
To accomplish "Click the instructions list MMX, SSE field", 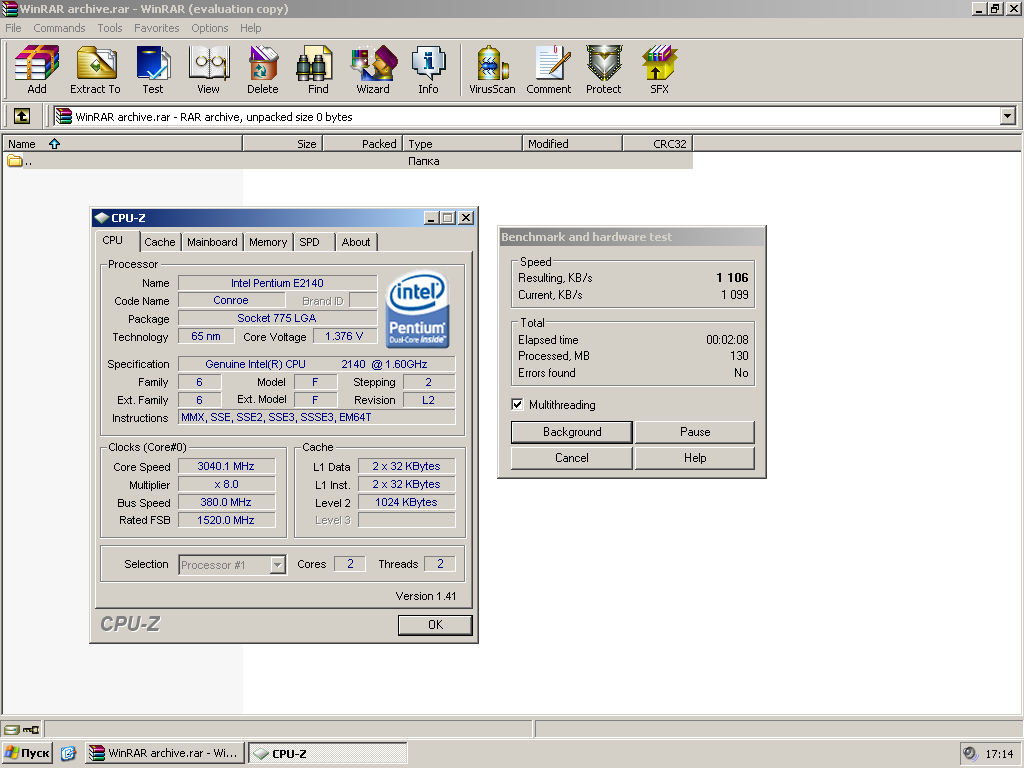I will (x=317, y=417).
